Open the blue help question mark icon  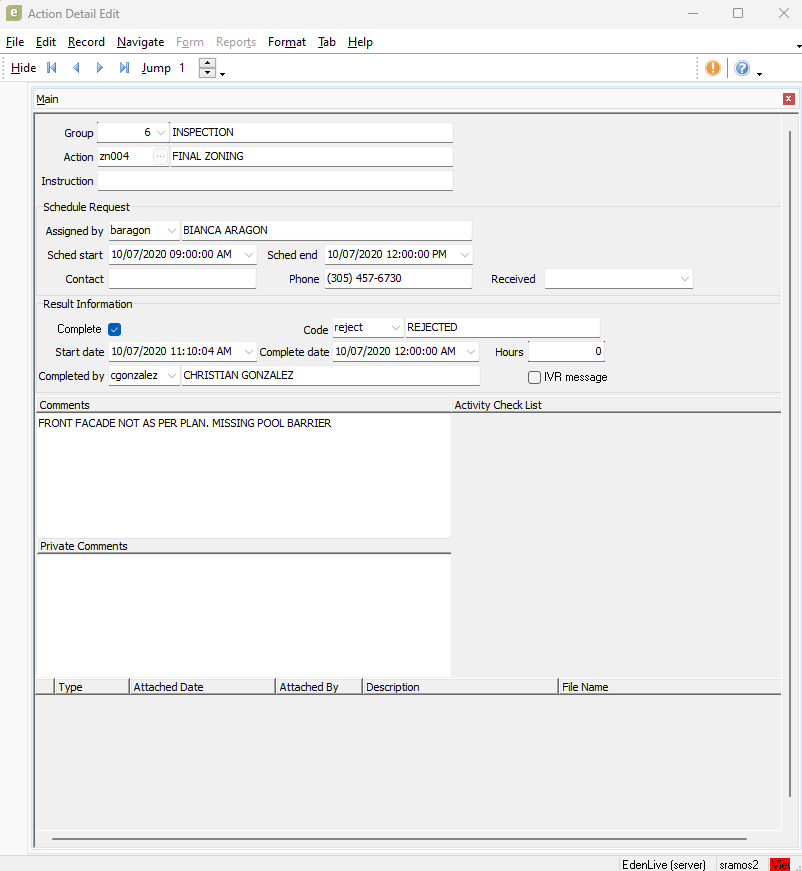point(742,68)
